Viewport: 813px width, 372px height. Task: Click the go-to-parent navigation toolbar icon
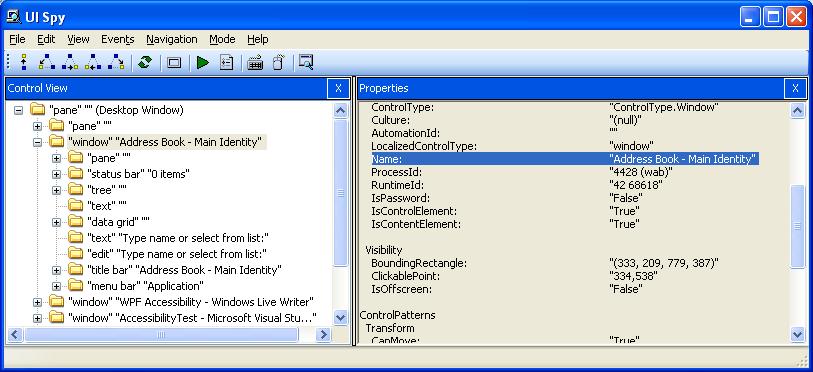click(x=23, y=63)
